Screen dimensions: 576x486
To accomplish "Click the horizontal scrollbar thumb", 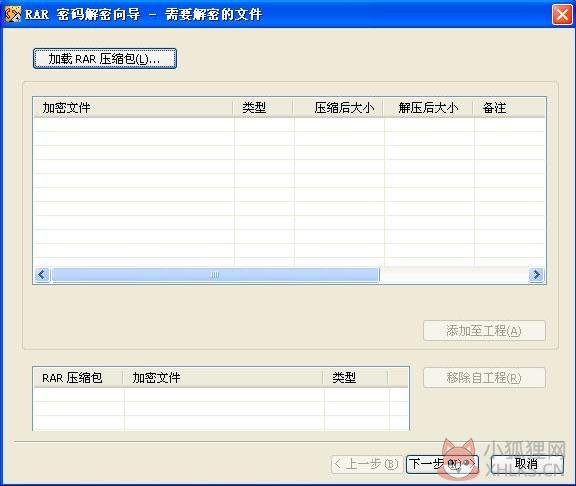I will pos(215,274).
